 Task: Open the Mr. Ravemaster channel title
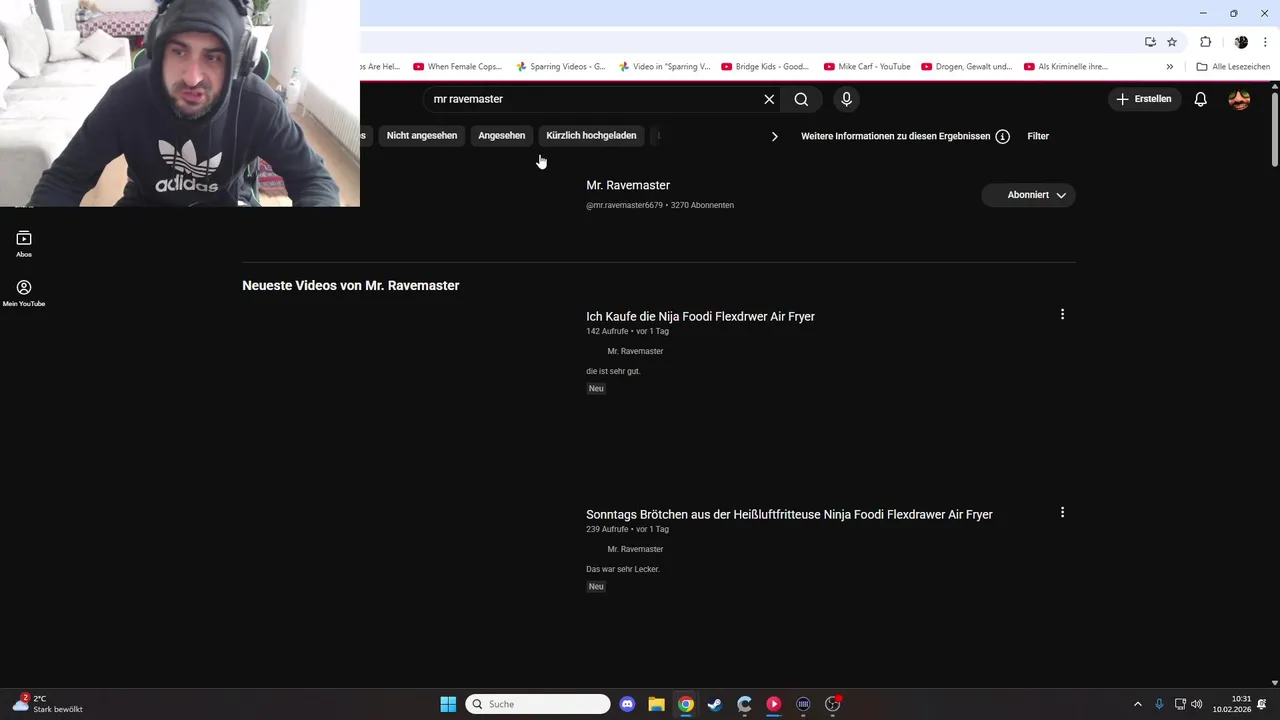[628, 185]
